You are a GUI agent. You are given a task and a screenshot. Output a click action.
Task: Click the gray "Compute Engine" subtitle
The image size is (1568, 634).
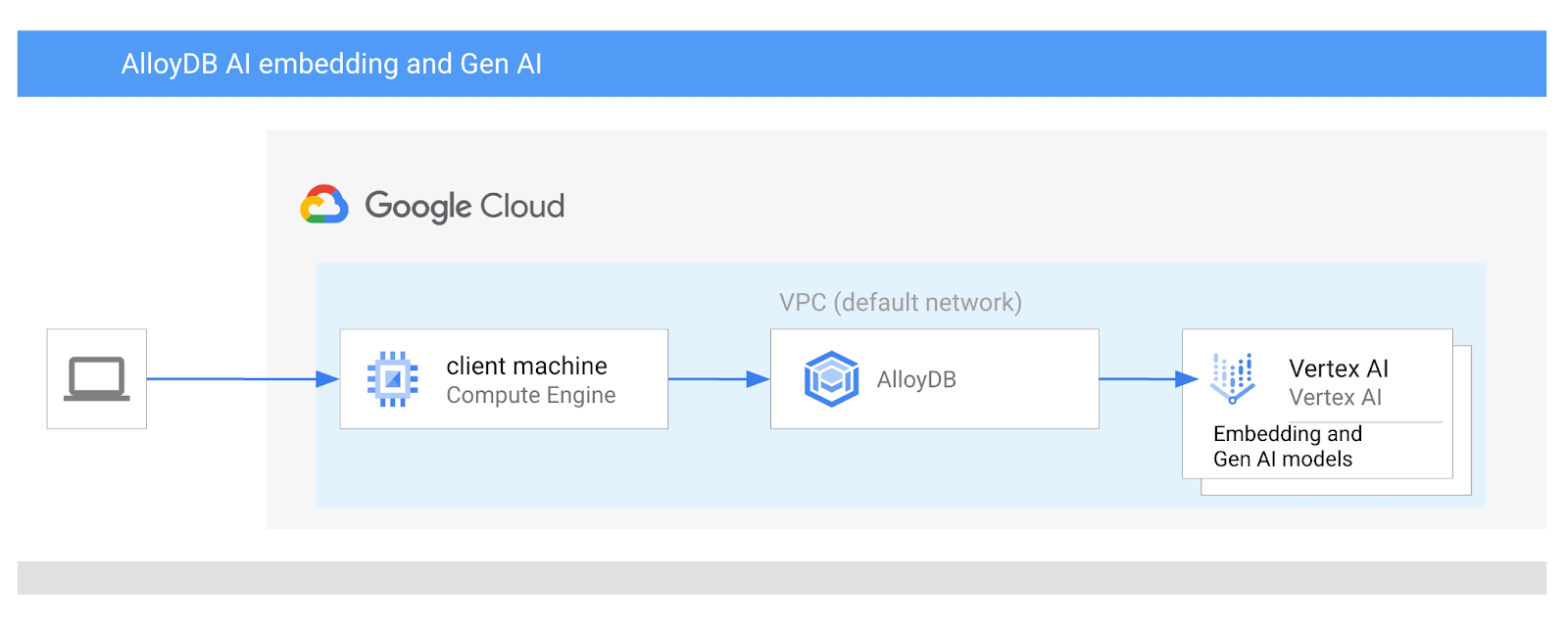click(531, 395)
